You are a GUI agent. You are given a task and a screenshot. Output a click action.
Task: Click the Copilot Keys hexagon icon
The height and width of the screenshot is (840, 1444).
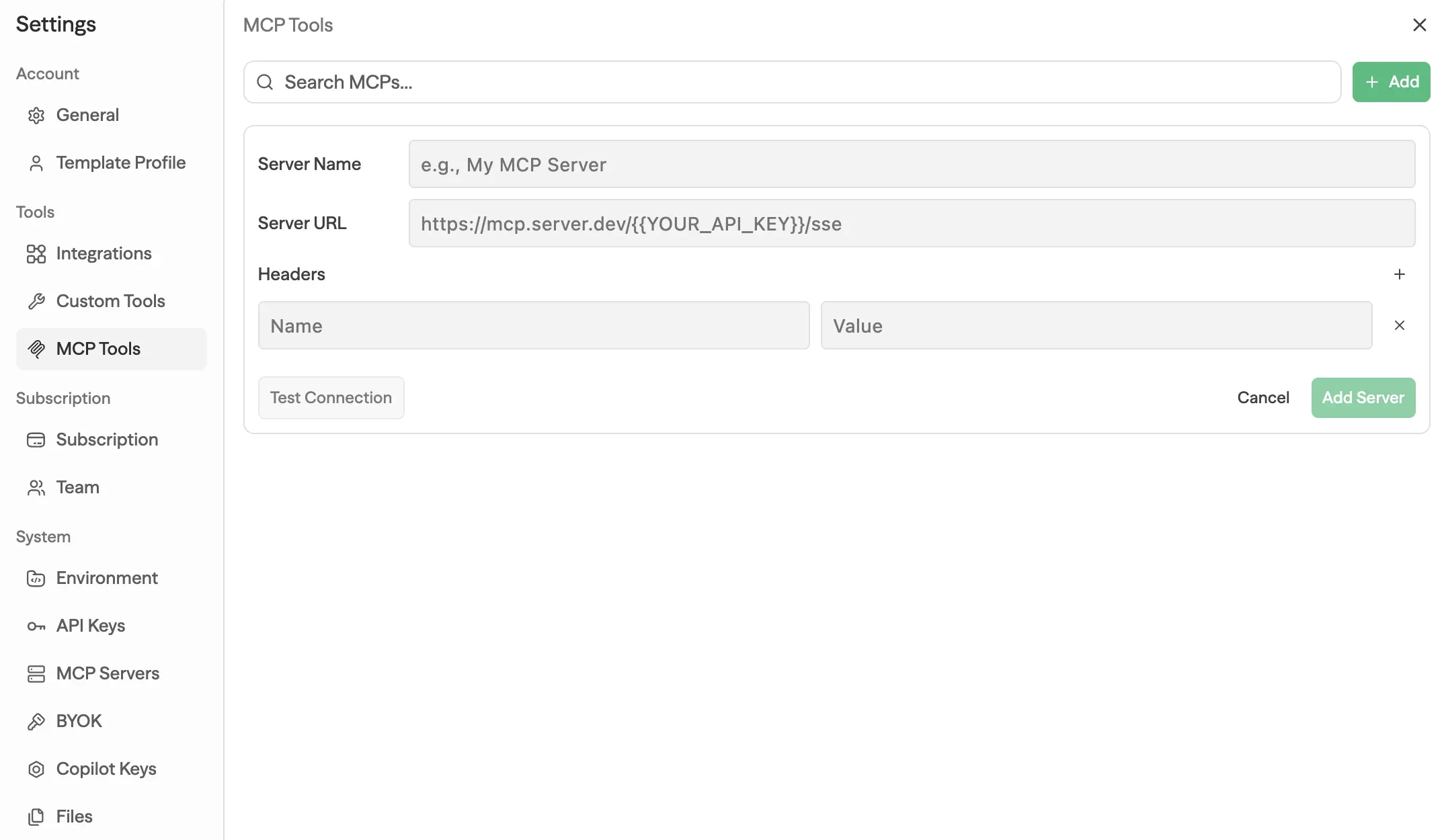pos(36,769)
